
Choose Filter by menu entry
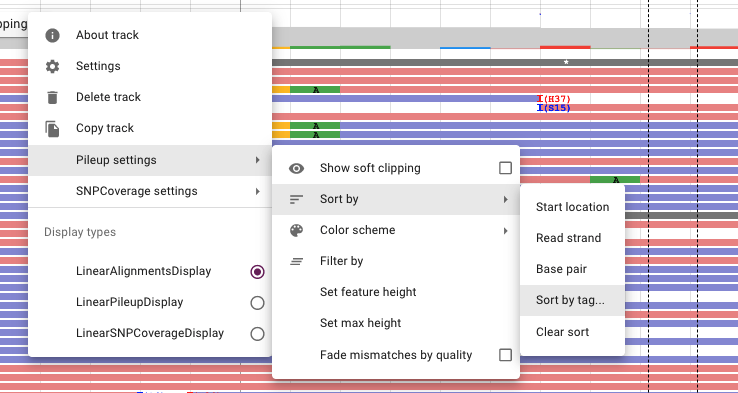click(396, 261)
